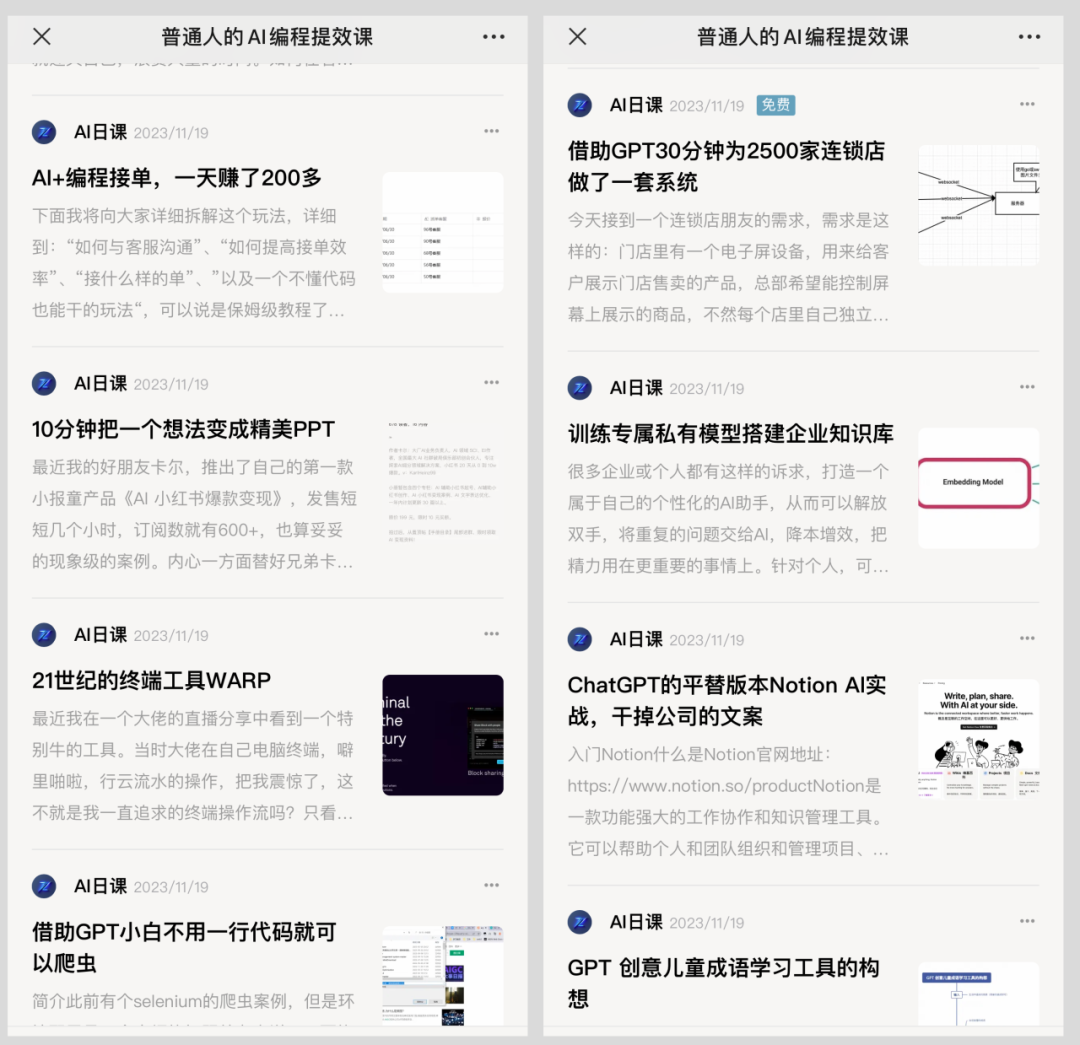
Task: Open more options in left panel header
Action: click(494, 37)
